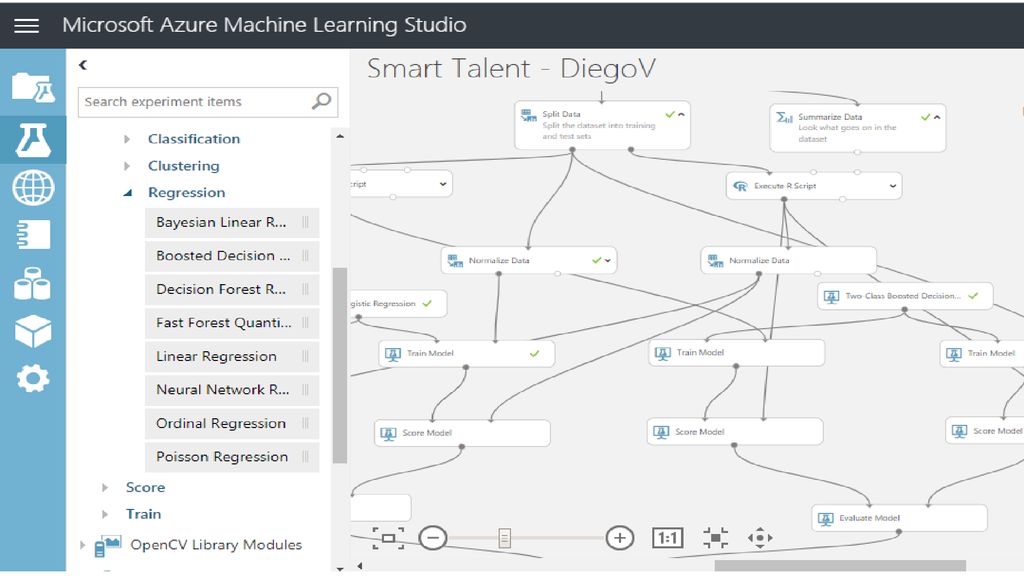Zoom in with the plus button

coord(620,537)
